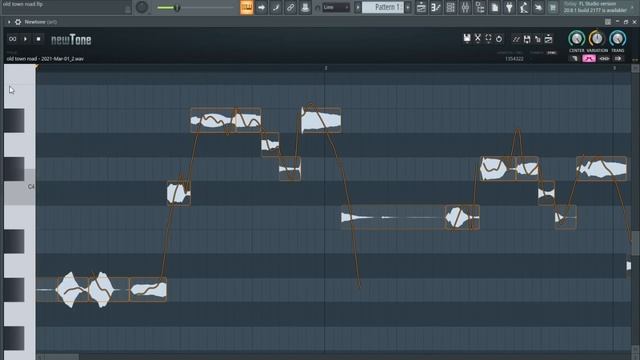Open the Piano roll view icon

(436, 7)
